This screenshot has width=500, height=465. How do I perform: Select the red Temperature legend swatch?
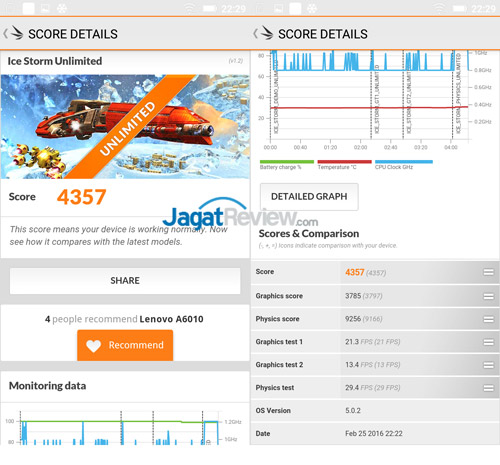344,162
